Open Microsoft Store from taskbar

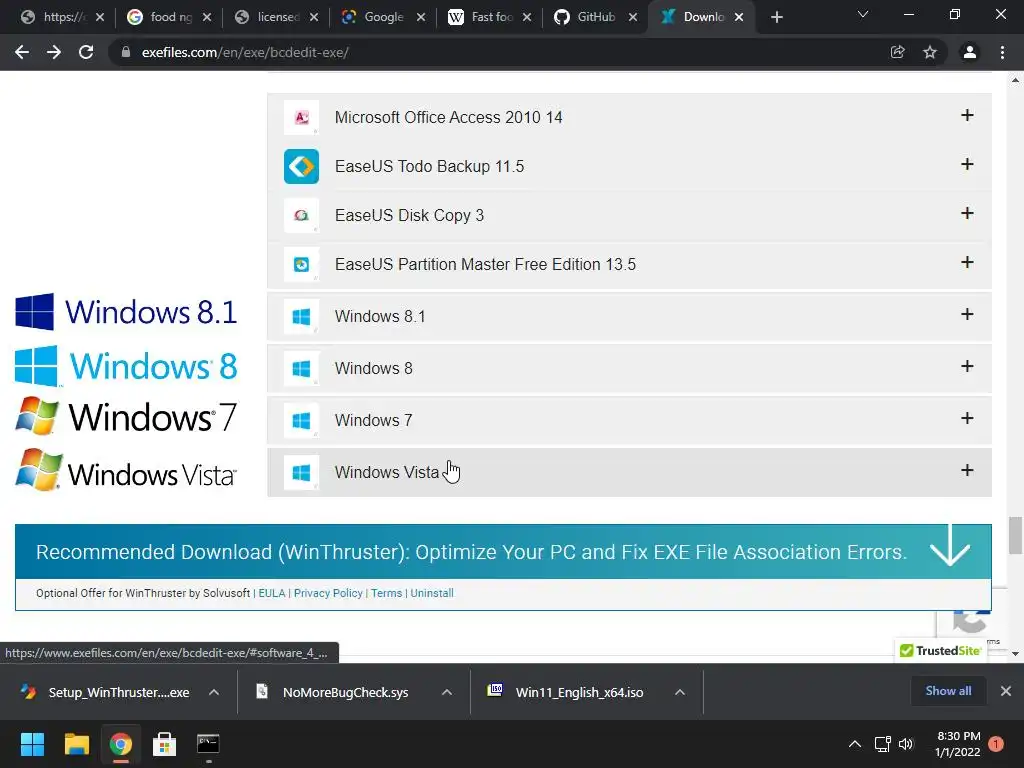(x=165, y=744)
